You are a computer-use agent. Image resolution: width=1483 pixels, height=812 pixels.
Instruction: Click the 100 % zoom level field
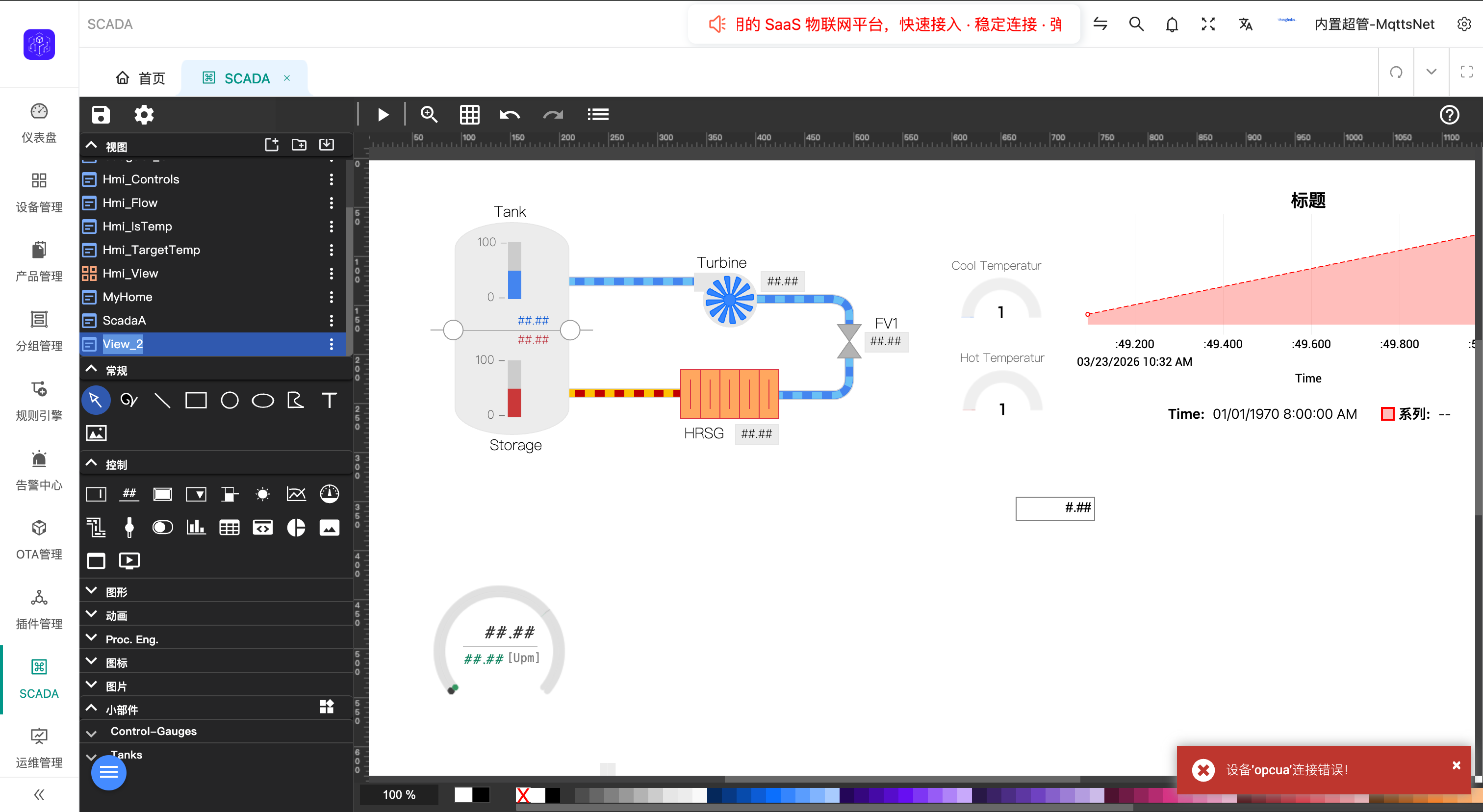[x=399, y=795]
